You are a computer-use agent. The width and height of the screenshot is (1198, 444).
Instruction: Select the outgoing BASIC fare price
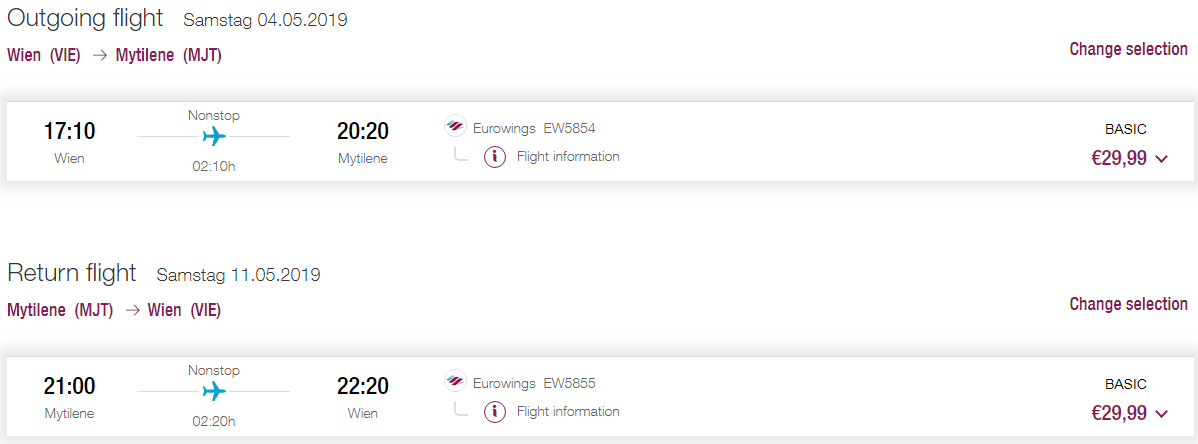1119,158
